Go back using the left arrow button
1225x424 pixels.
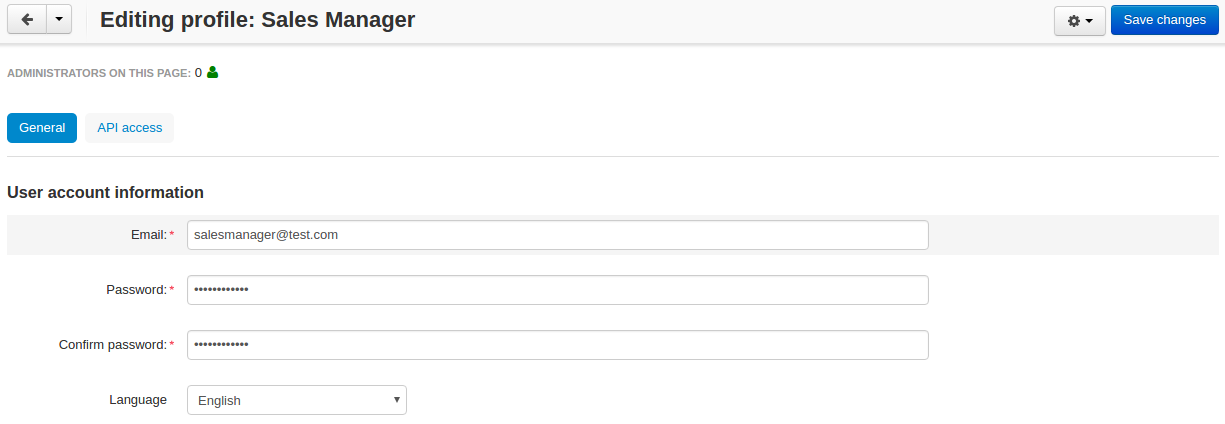coord(27,20)
